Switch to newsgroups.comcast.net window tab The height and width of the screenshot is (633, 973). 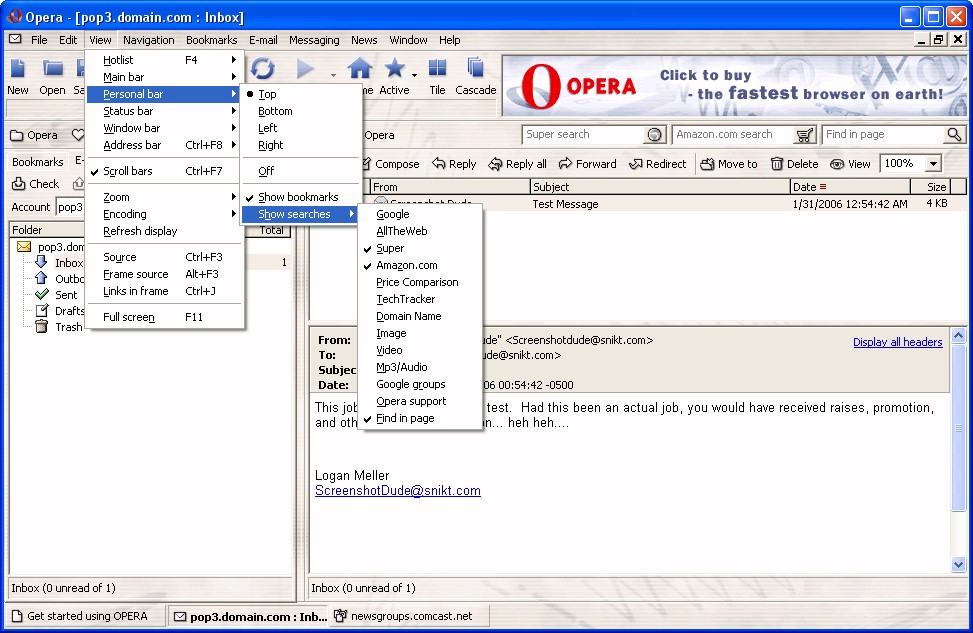tap(403, 616)
